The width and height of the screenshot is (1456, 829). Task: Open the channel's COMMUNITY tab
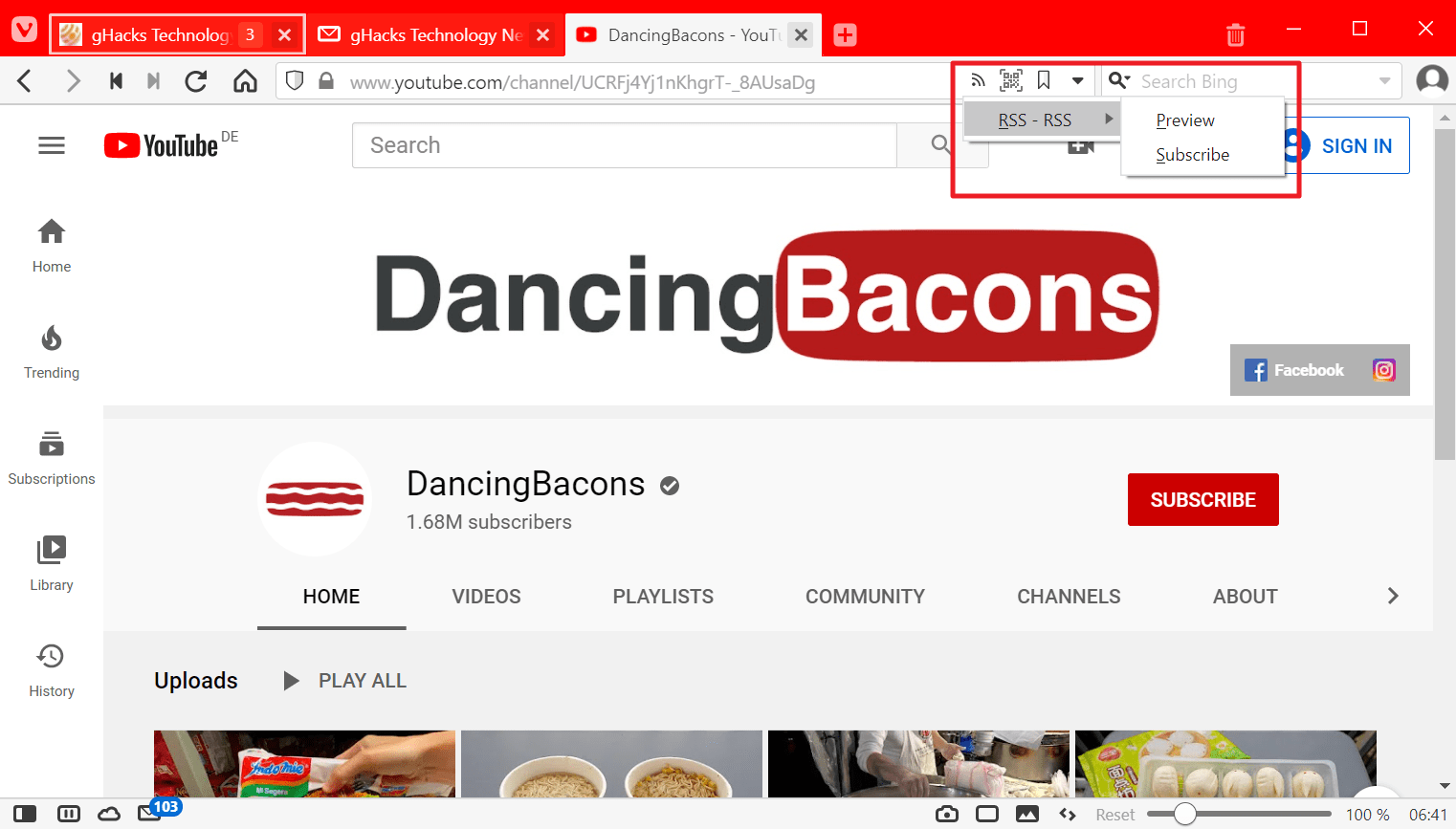coord(865,597)
